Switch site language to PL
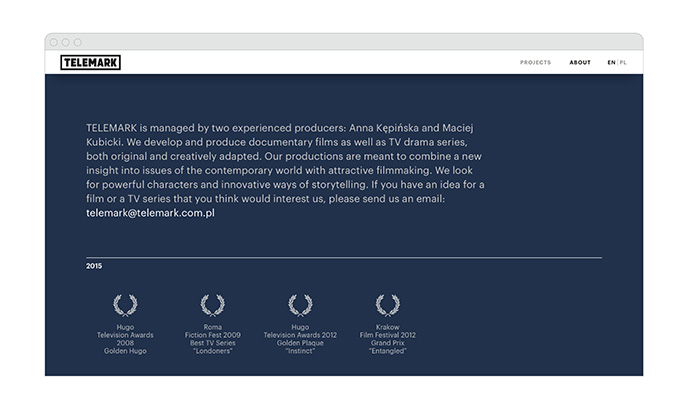 click(623, 62)
